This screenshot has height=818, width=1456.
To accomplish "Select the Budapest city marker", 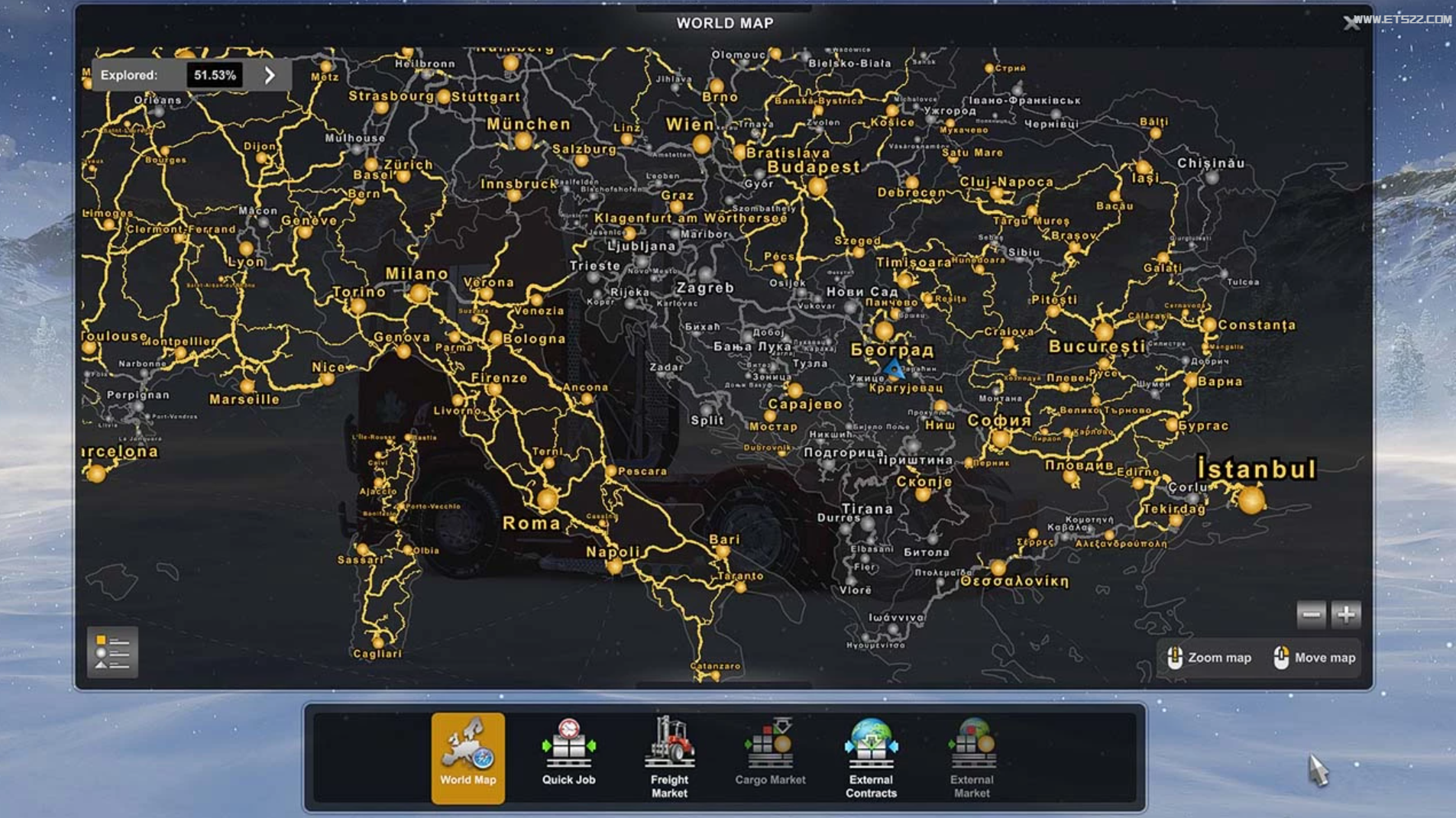I will 817,187.
